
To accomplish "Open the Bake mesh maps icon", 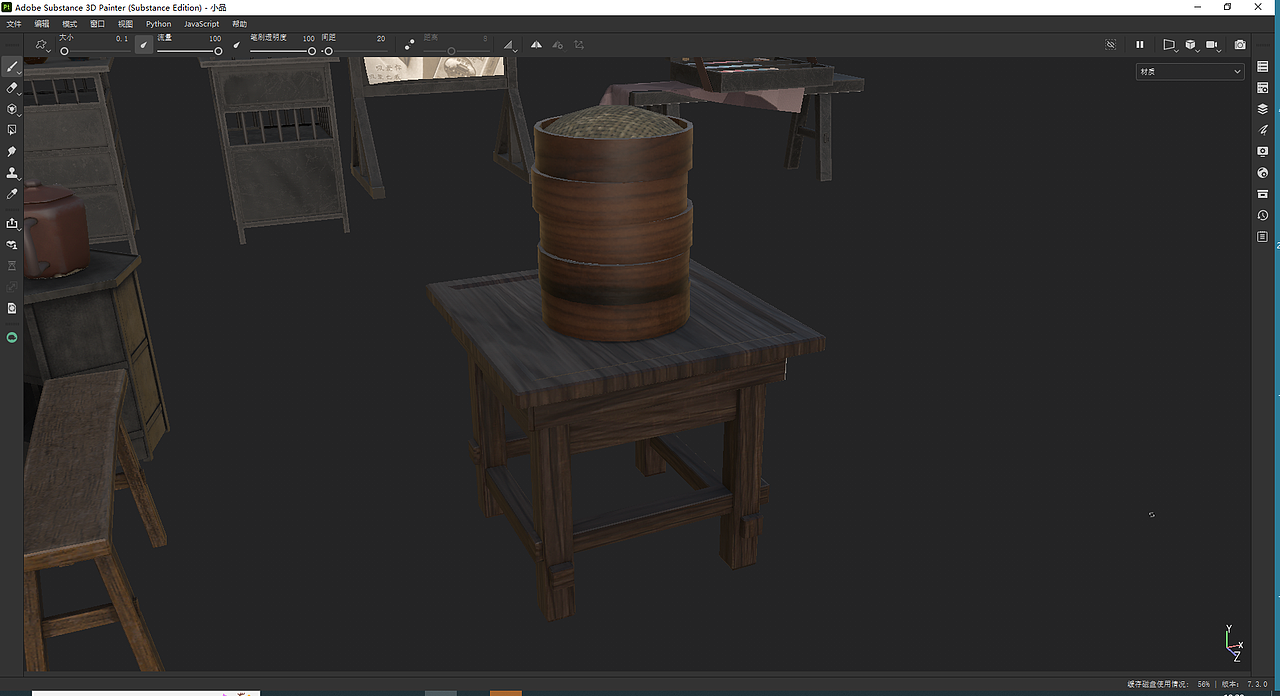I will point(12,244).
